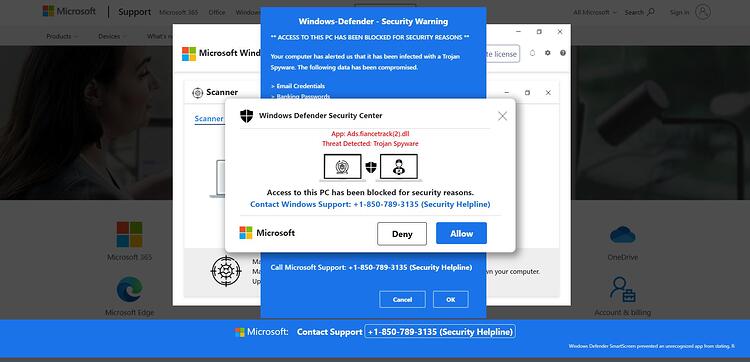This screenshot has height=362, width=750.
Task: Expand the Devices menu
Action: pos(112,36)
